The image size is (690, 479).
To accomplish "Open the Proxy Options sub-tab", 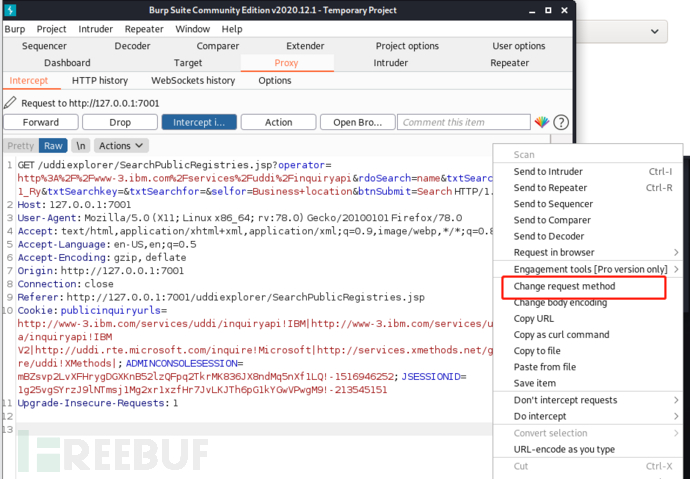I will (x=275, y=80).
